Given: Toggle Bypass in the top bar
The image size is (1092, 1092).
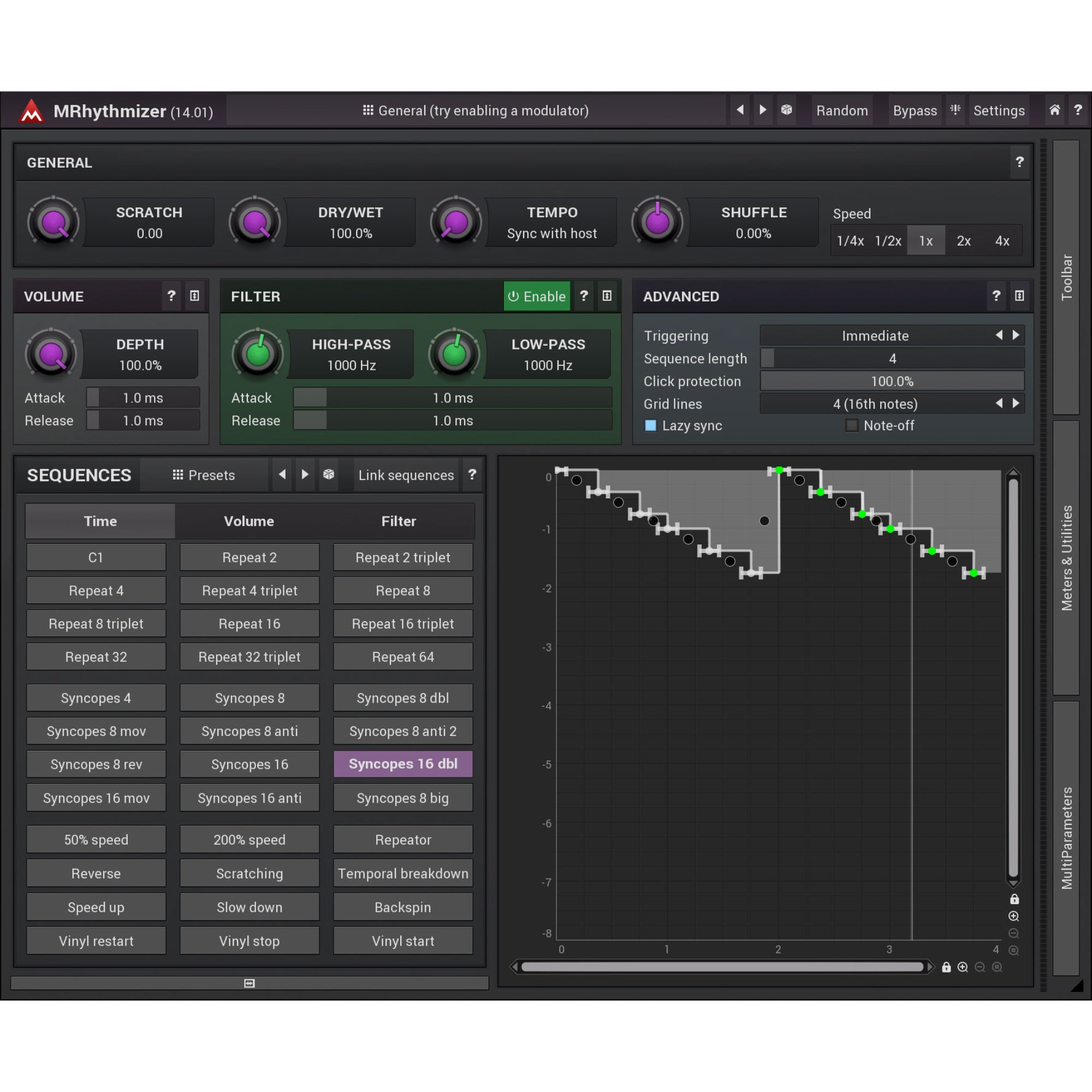Looking at the screenshot, I should tap(915, 110).
